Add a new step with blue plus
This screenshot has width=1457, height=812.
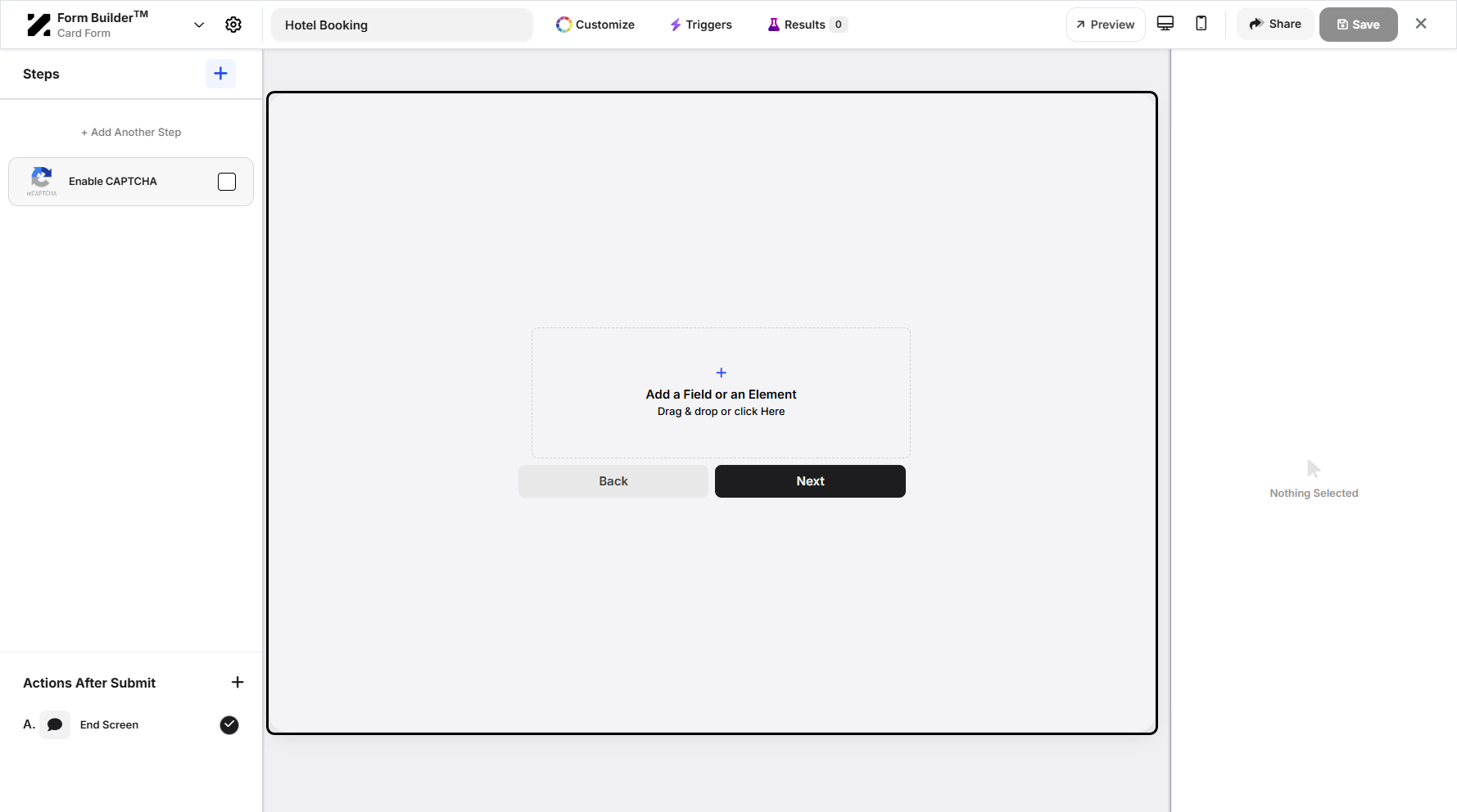tap(220, 74)
